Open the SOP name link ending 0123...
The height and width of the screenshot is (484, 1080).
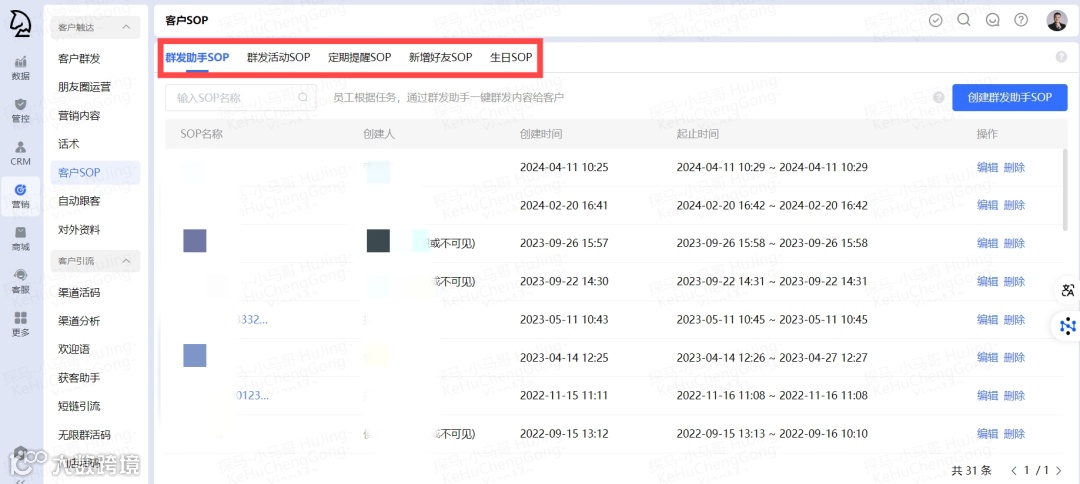(x=251, y=396)
